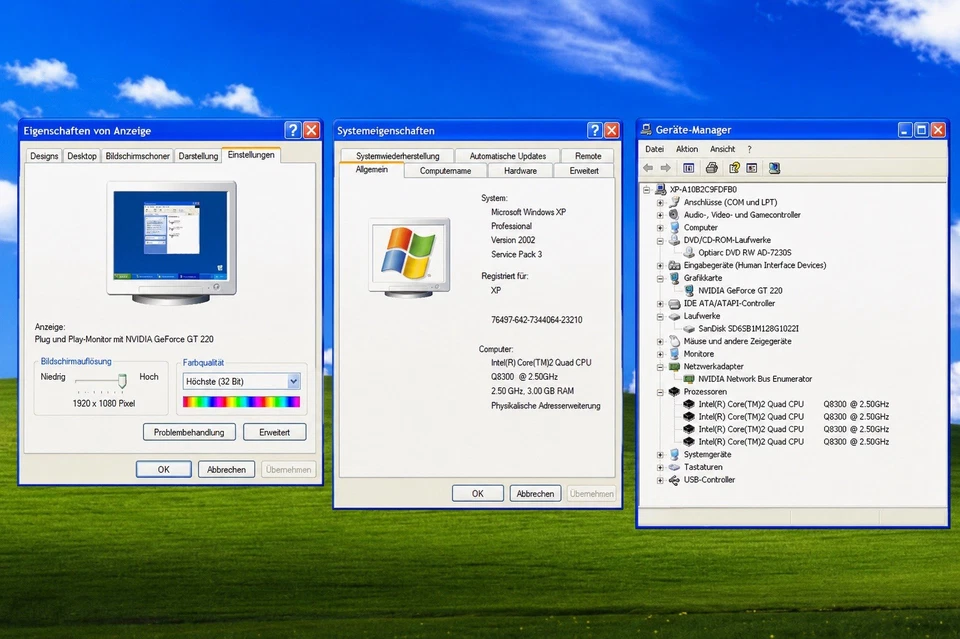Click the help button in Systemeigenschaften title bar
The width and height of the screenshot is (960, 639).
(594, 130)
